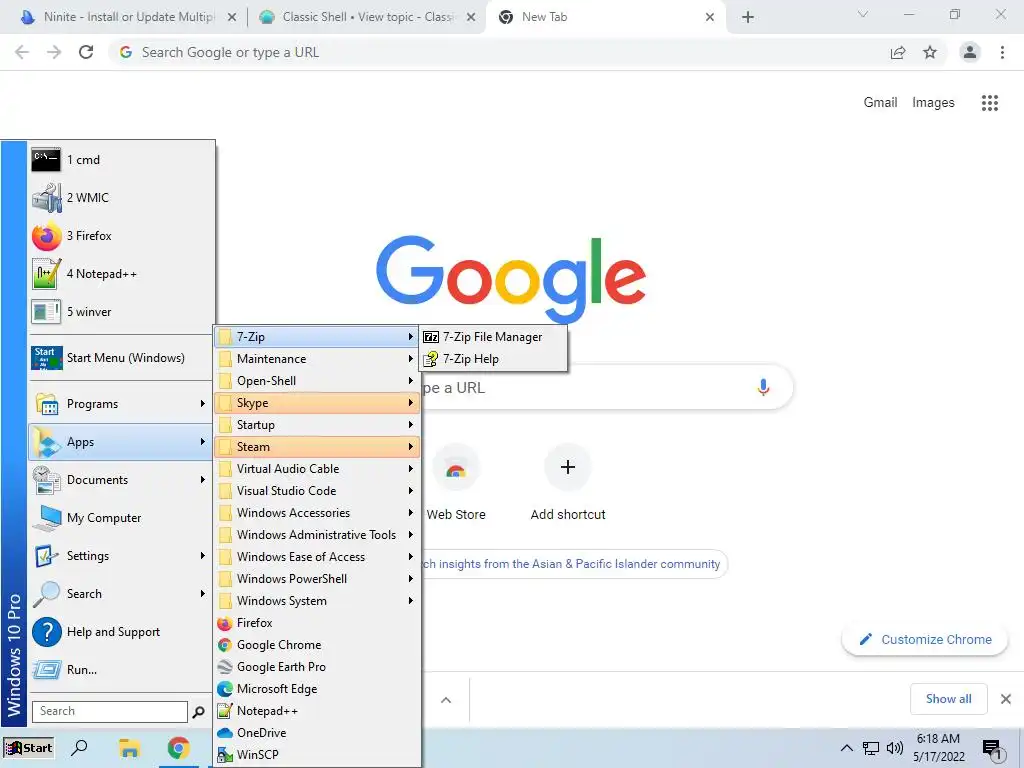Open the Google apps grid icon
The width and height of the screenshot is (1024, 768).
(x=989, y=103)
